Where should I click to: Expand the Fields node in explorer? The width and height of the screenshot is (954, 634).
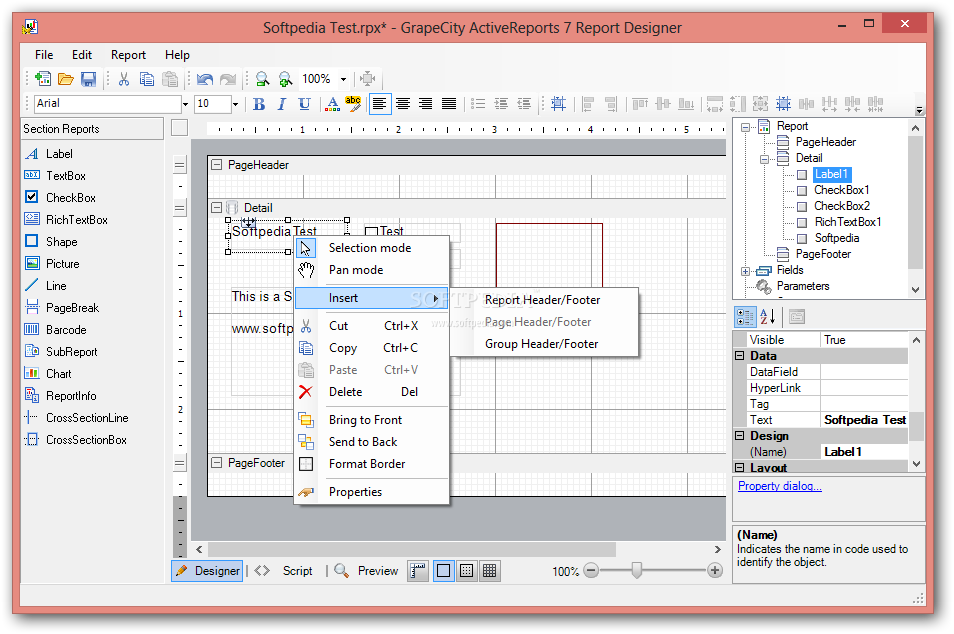(x=745, y=271)
